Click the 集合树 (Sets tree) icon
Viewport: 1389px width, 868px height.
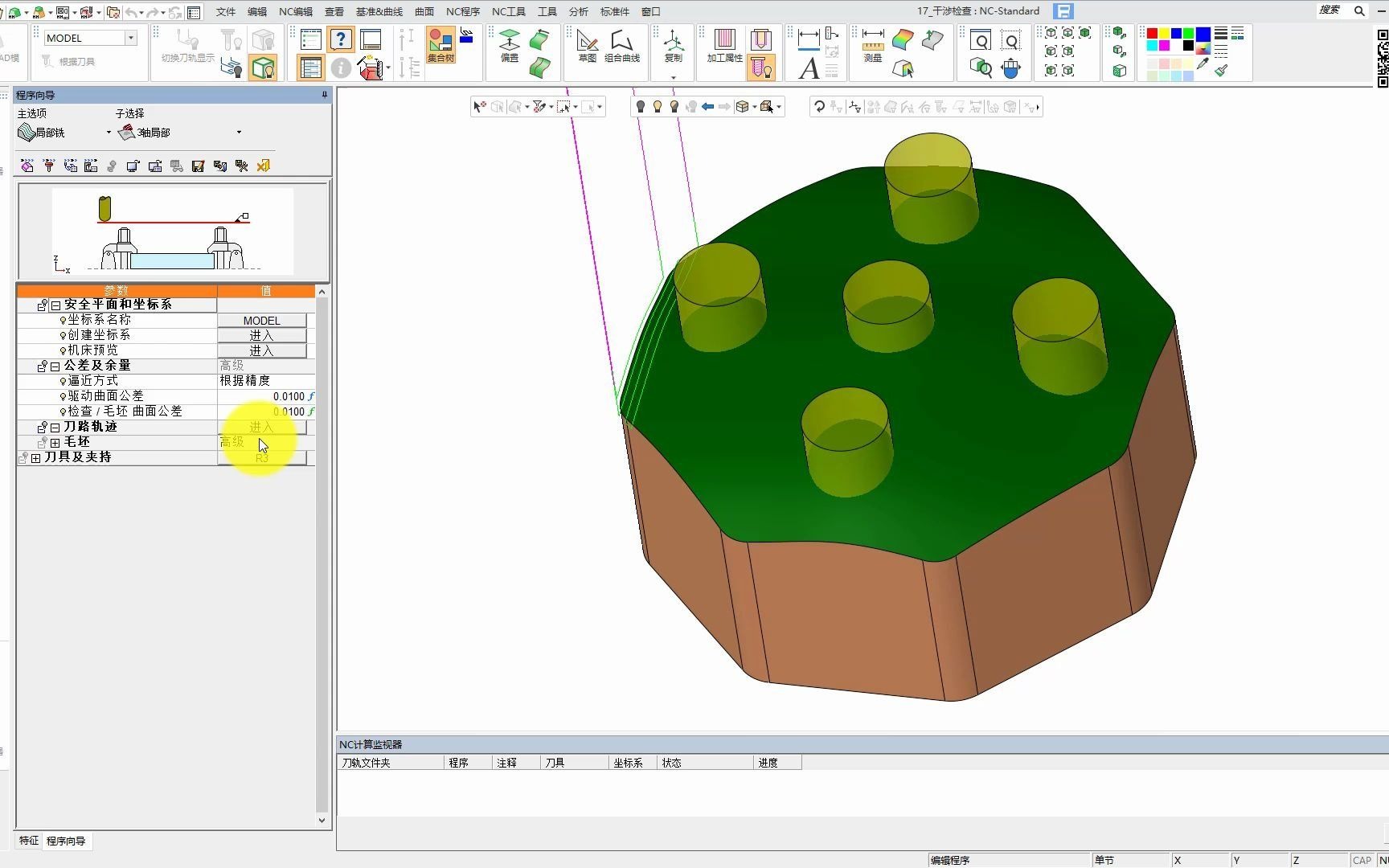coord(440,44)
